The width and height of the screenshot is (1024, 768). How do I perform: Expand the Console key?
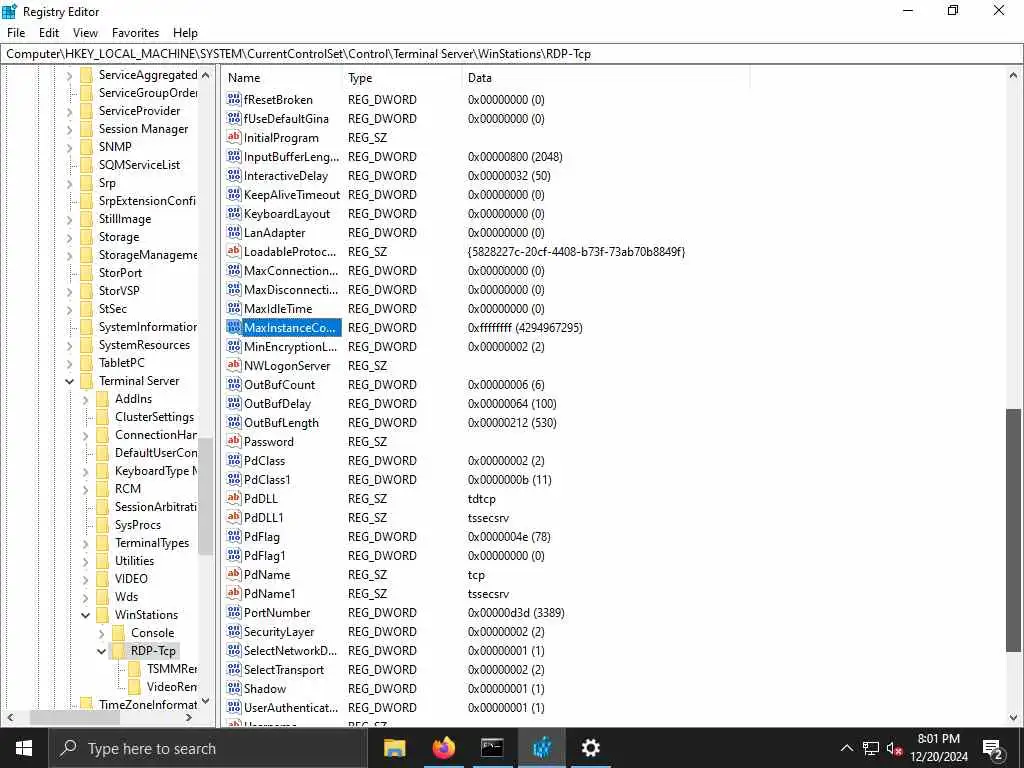[102, 633]
